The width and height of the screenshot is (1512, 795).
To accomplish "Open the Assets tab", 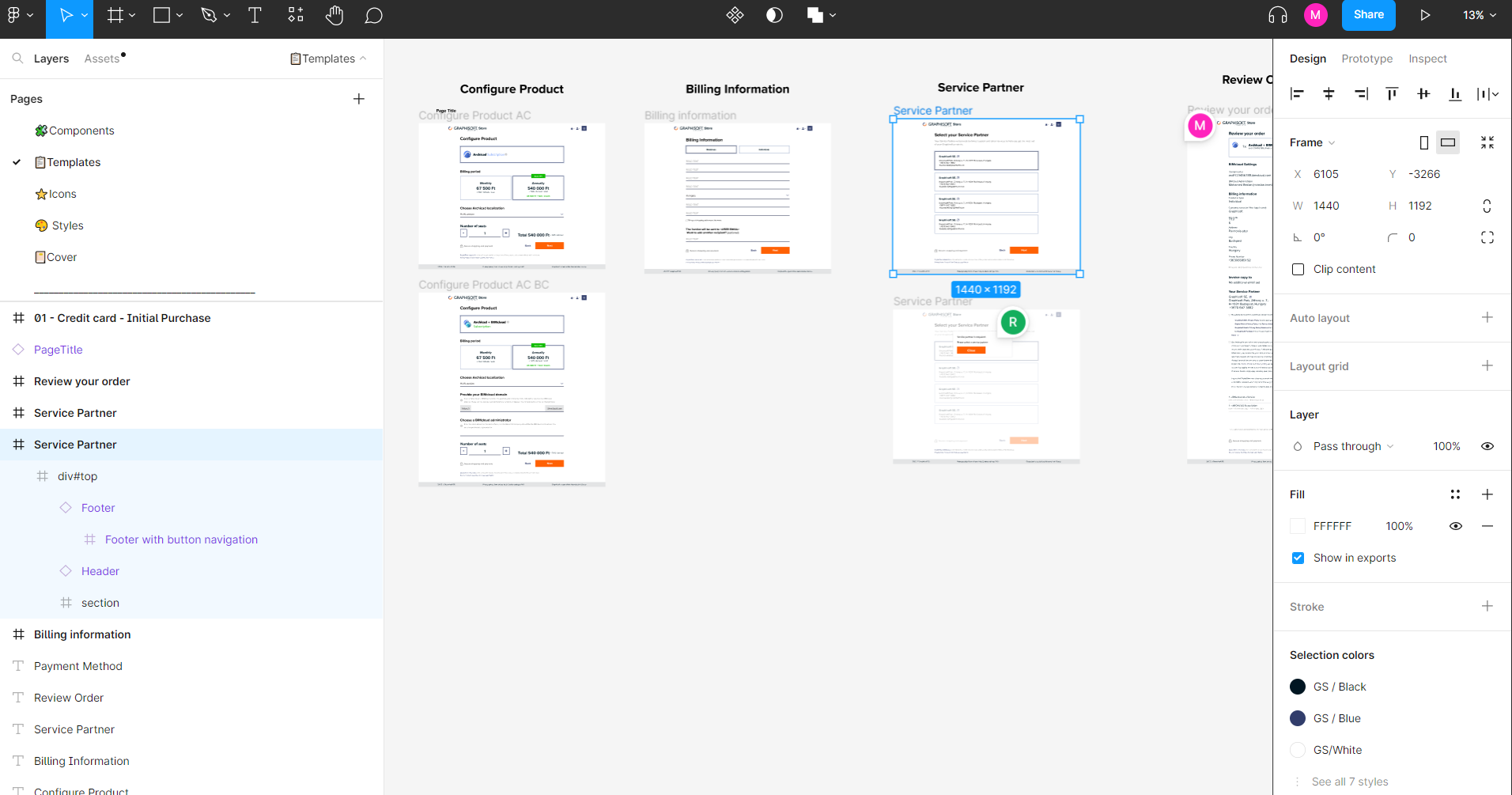I will (102, 59).
